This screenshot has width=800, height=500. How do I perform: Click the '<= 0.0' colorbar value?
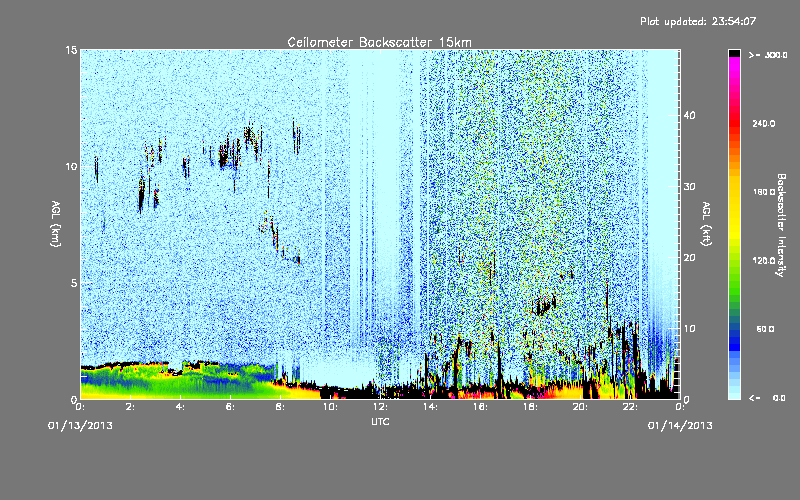click(767, 398)
